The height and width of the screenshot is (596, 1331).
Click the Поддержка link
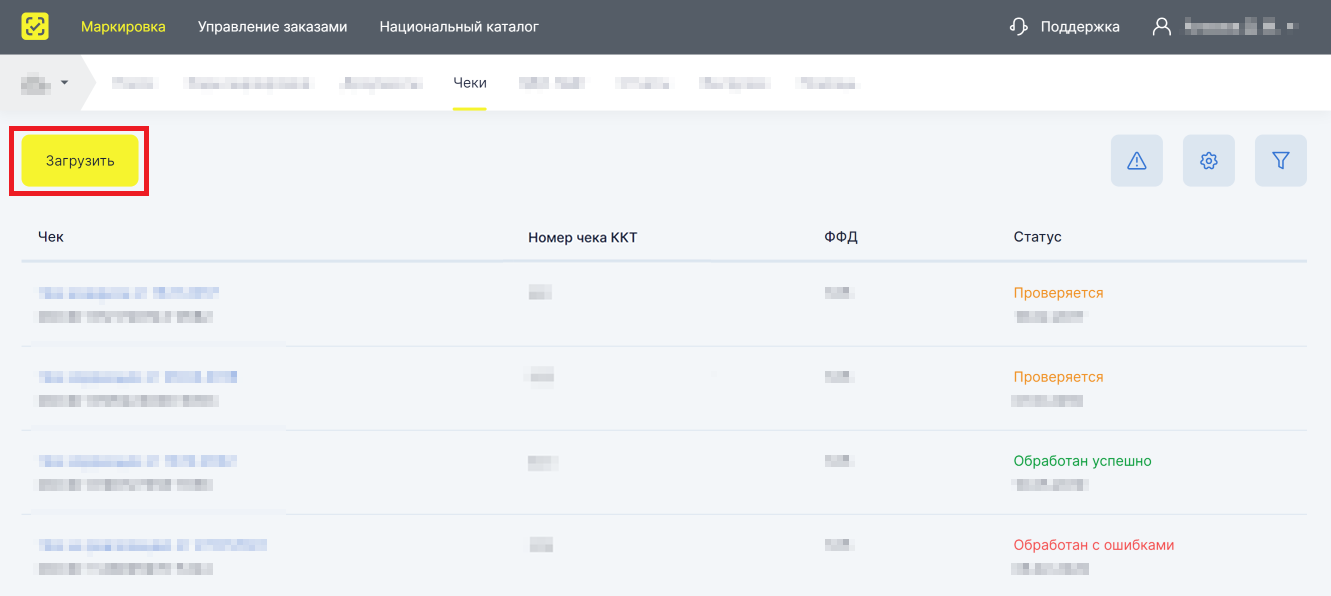pos(1080,27)
